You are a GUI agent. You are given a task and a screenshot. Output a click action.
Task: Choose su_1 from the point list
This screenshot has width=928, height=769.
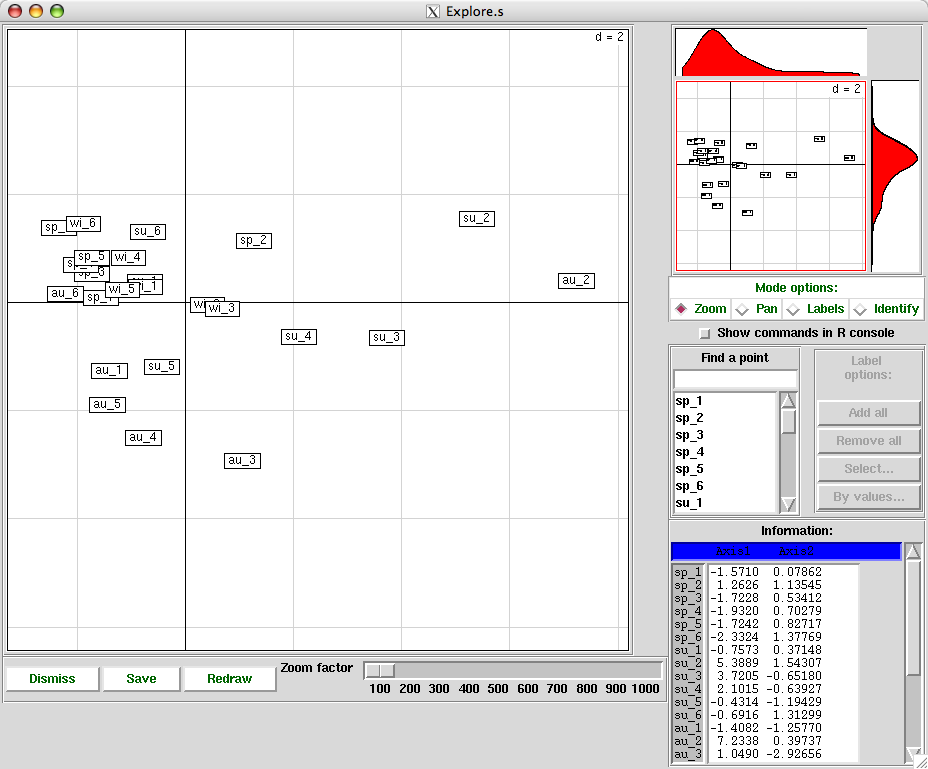point(689,503)
